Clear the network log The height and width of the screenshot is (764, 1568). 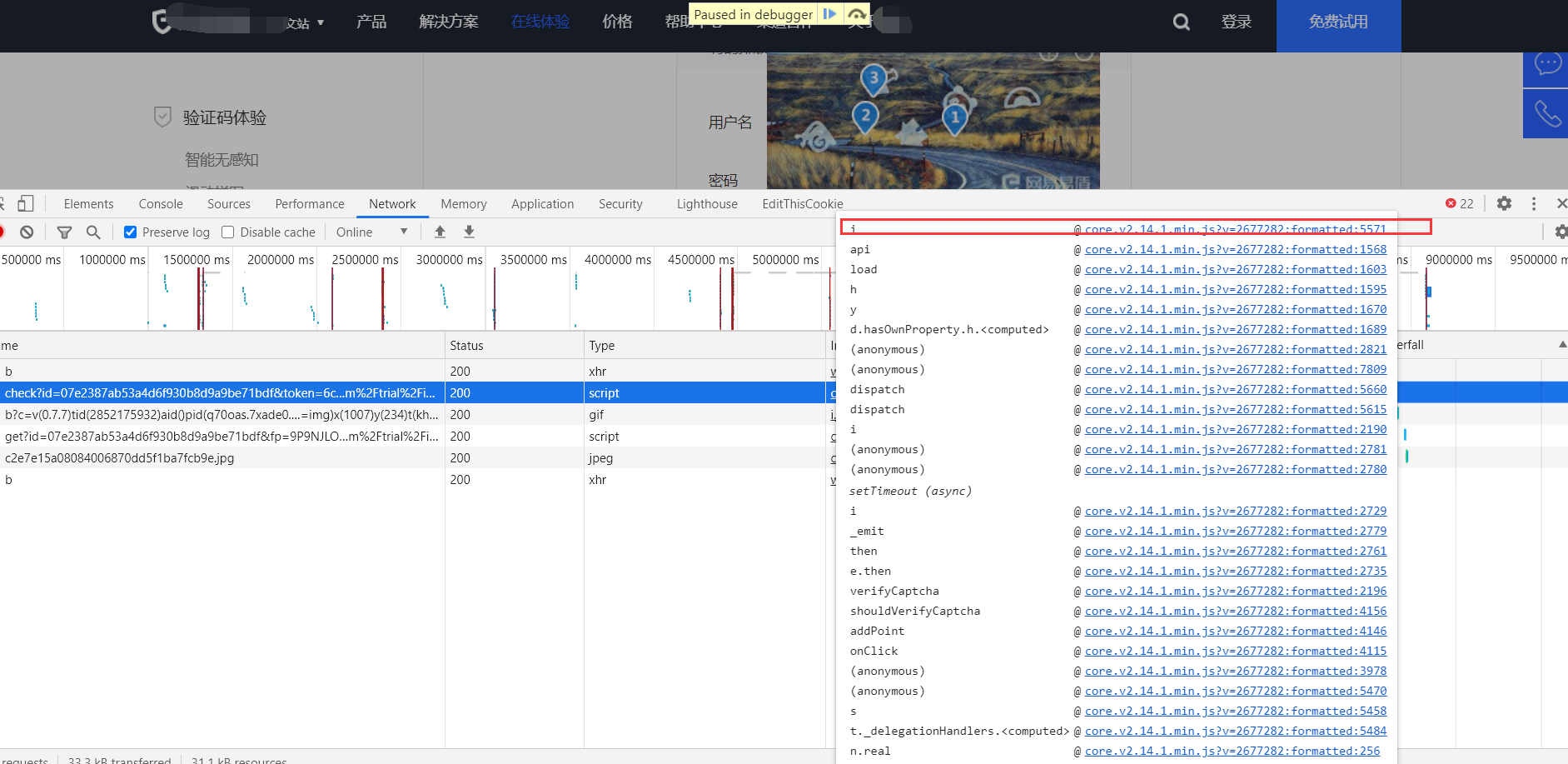pos(27,232)
